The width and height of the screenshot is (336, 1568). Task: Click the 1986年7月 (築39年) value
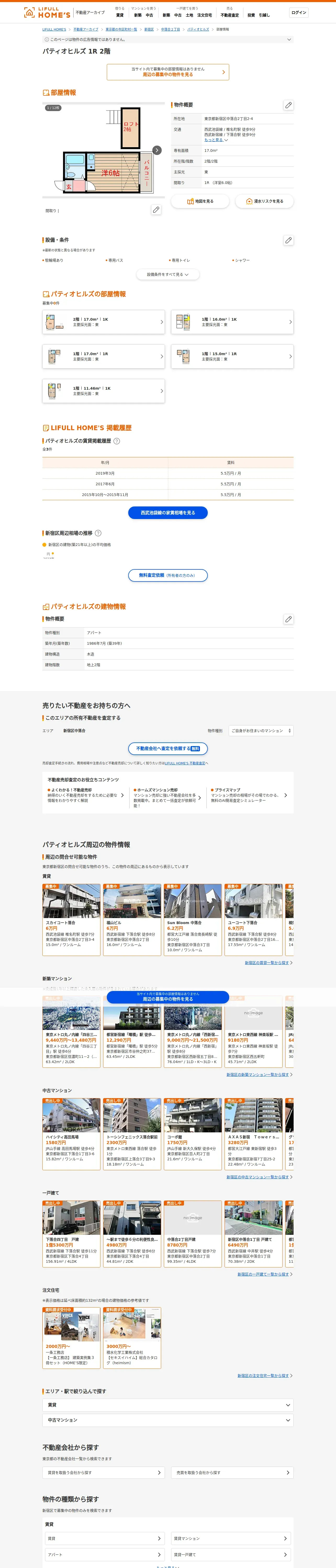[104, 643]
